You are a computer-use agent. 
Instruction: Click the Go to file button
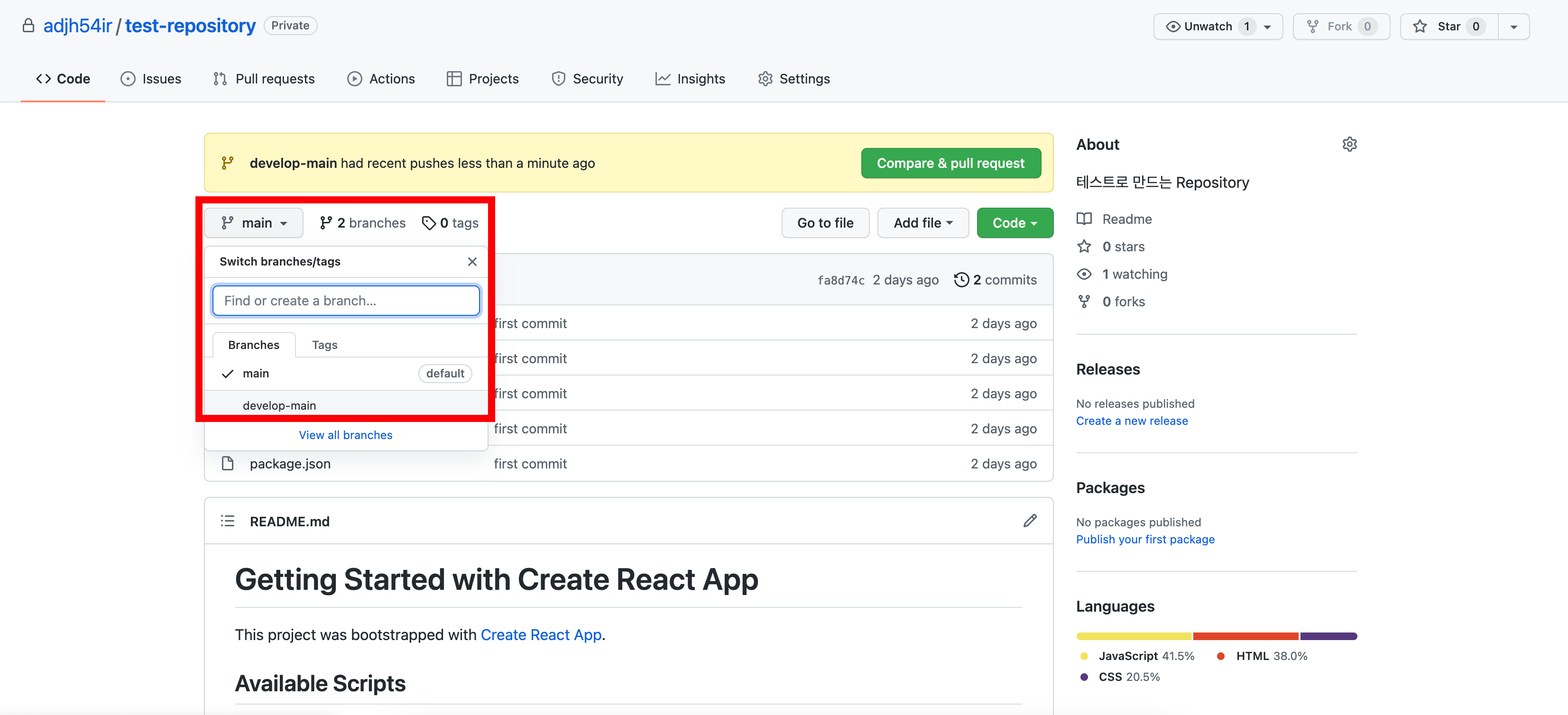(x=825, y=223)
